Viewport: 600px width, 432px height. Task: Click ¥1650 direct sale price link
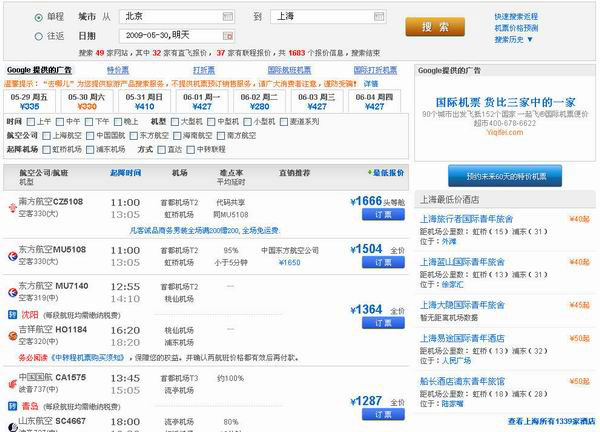point(289,262)
